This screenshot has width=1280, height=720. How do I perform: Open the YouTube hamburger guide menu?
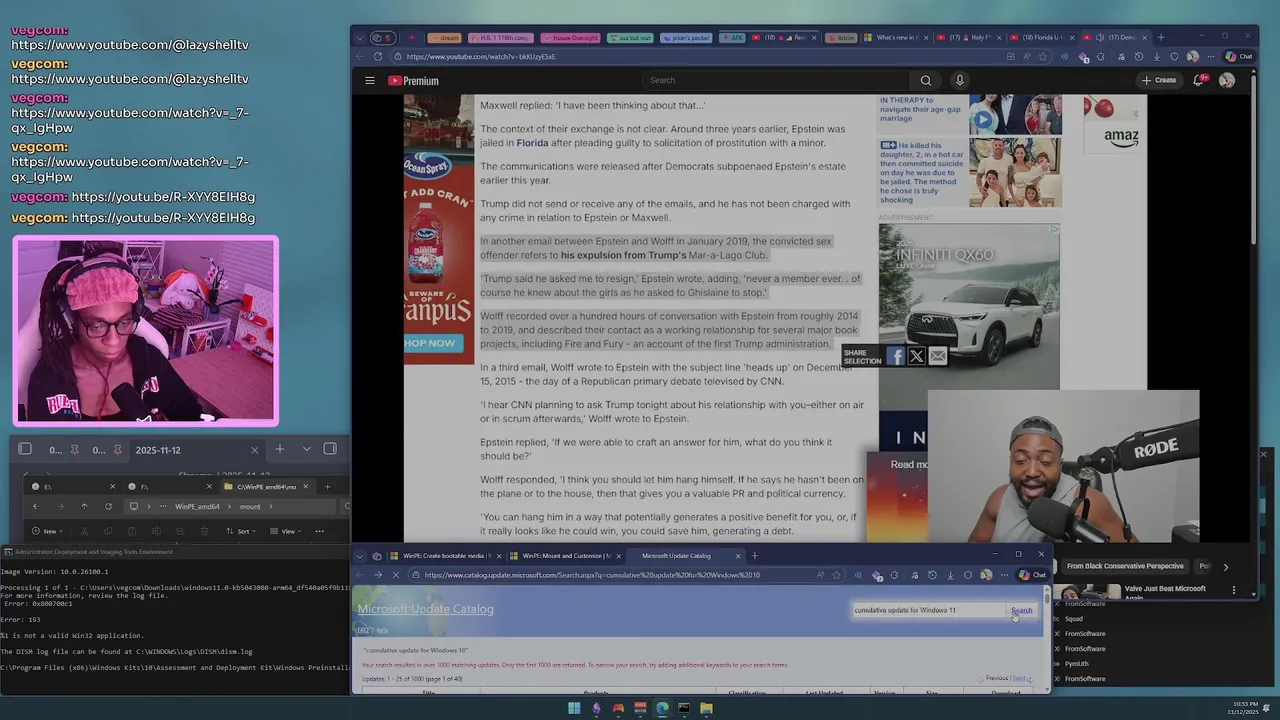coord(370,80)
